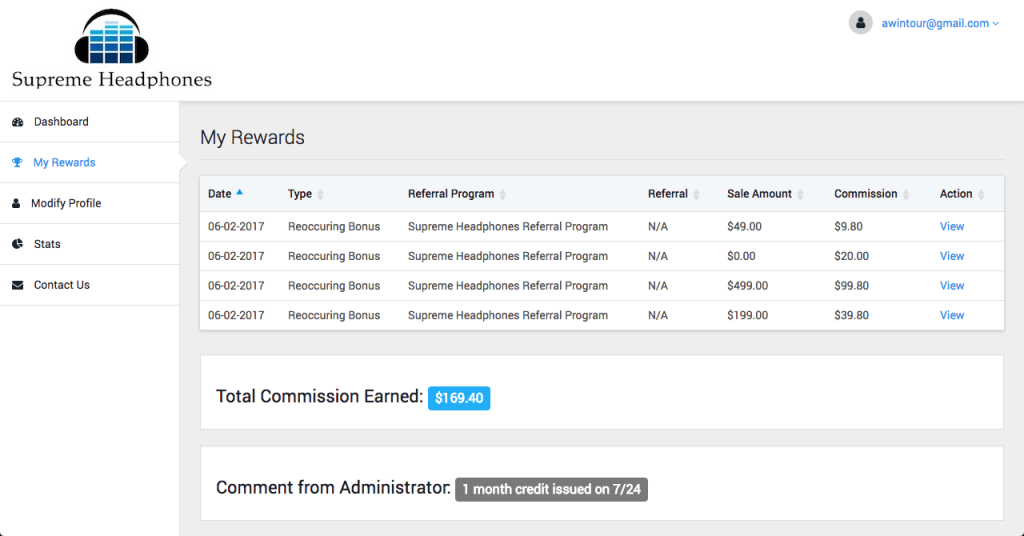The height and width of the screenshot is (536, 1024).
Task: Open the Stats sidebar item
Action: (x=89, y=244)
